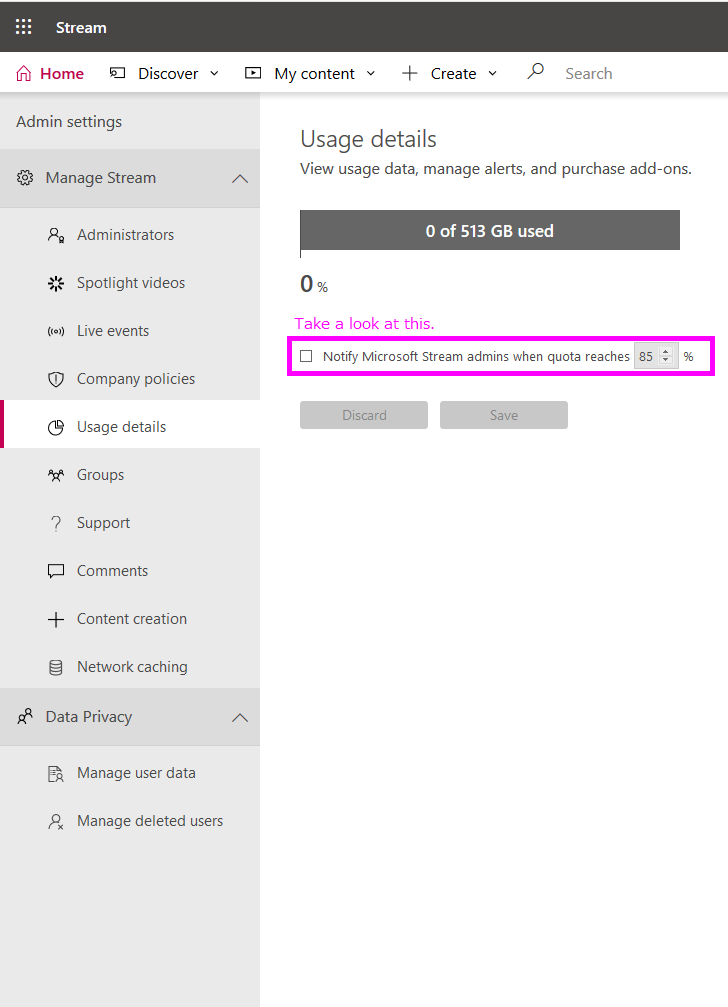Click the Live events broadcast icon
This screenshot has height=1007, width=728.
56,330
